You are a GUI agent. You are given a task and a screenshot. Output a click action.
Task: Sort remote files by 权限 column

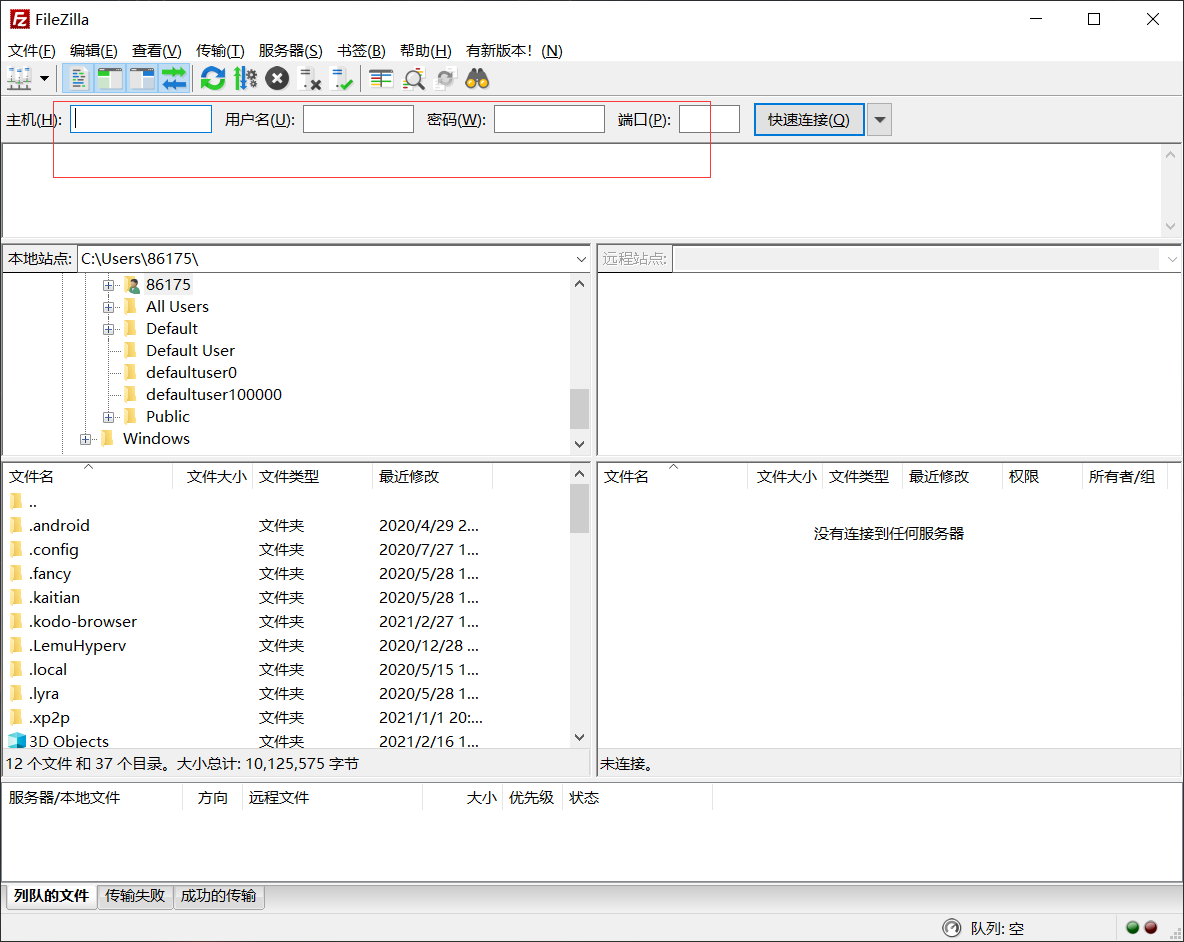1042,477
